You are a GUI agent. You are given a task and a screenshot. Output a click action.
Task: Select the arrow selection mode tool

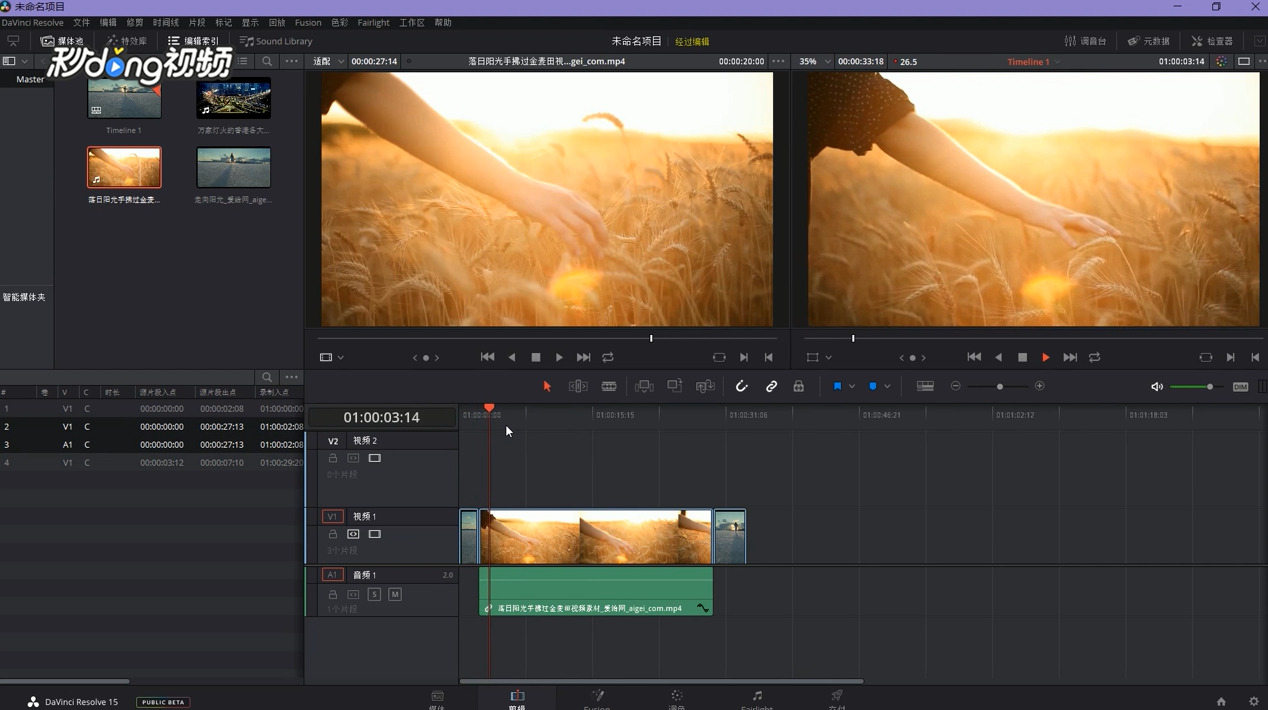[x=547, y=387]
